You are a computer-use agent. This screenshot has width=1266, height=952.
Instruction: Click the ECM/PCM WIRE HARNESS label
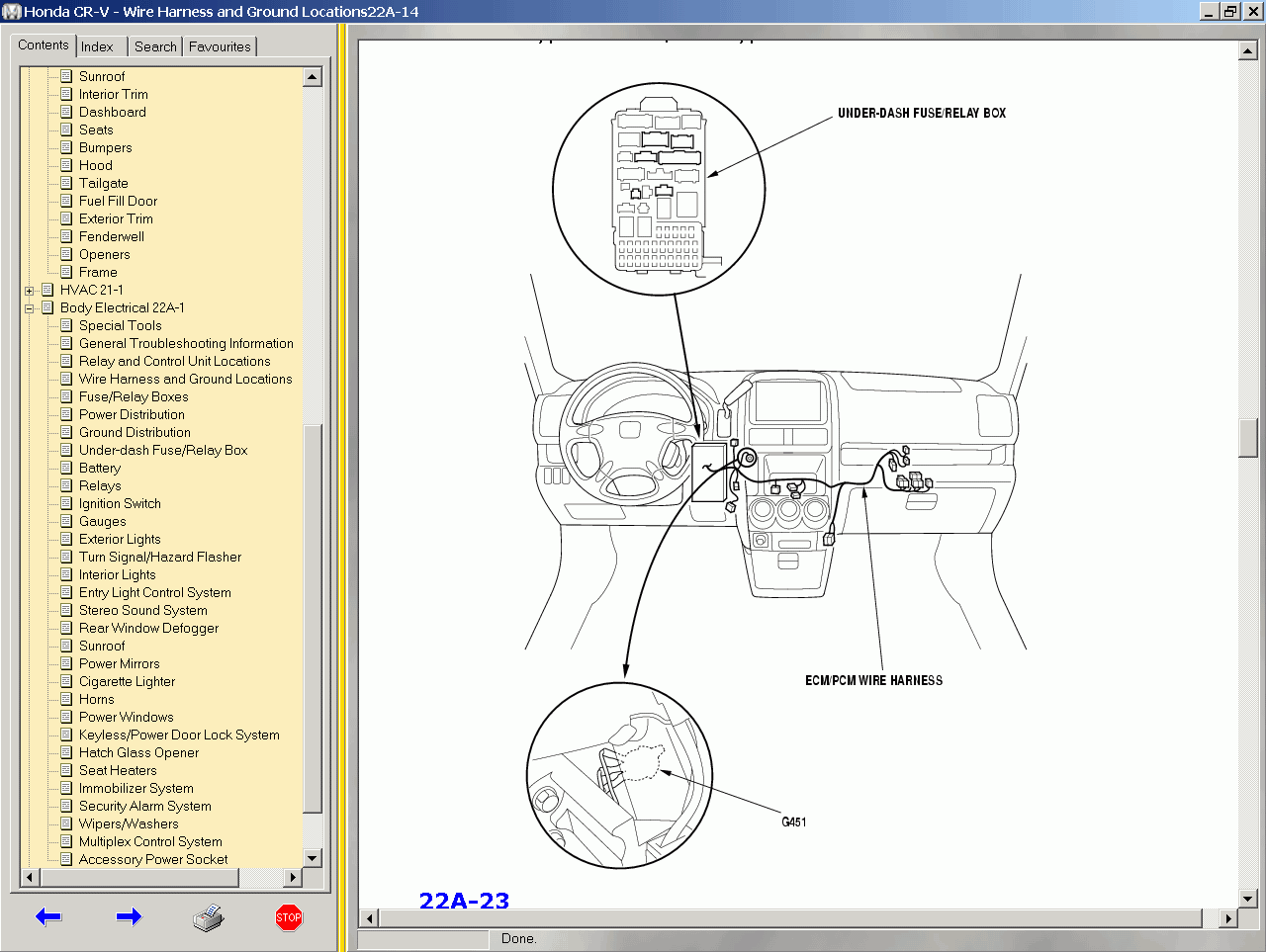tap(873, 680)
